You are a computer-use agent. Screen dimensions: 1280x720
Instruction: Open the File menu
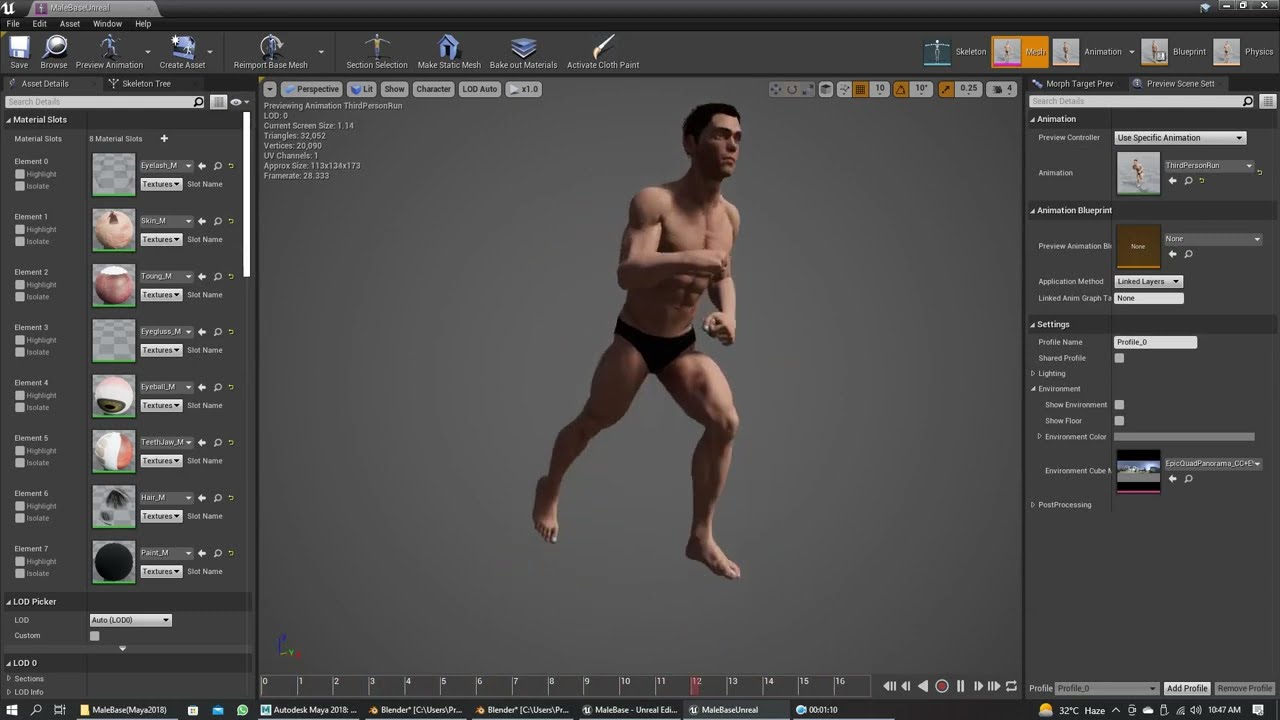click(x=13, y=24)
